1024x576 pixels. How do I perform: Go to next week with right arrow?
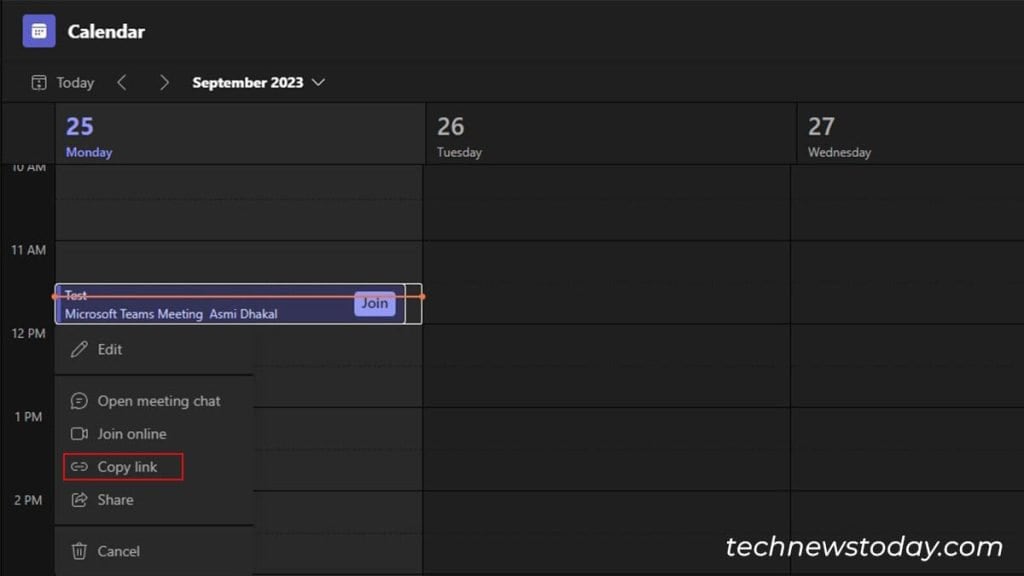coord(164,82)
